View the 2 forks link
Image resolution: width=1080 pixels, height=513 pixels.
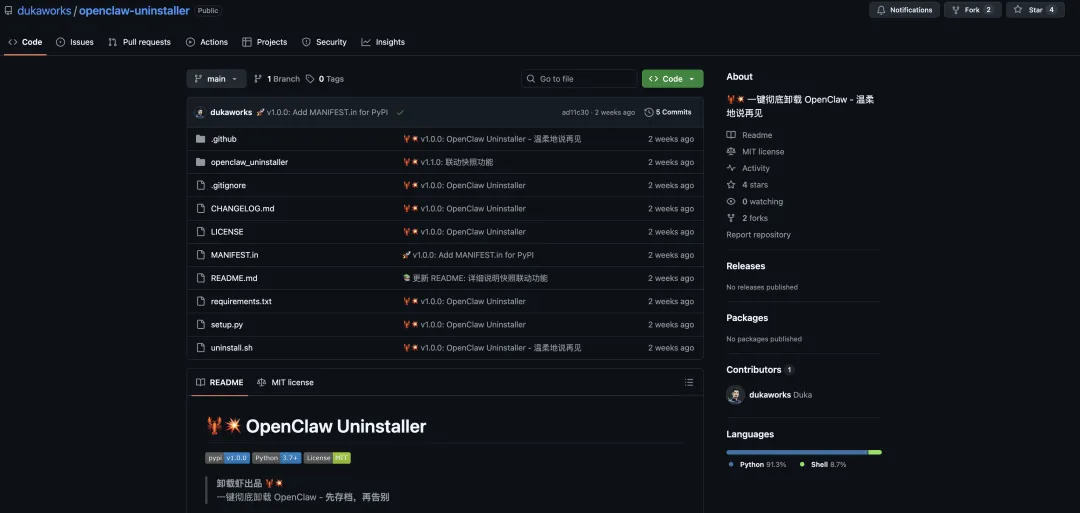point(747,218)
